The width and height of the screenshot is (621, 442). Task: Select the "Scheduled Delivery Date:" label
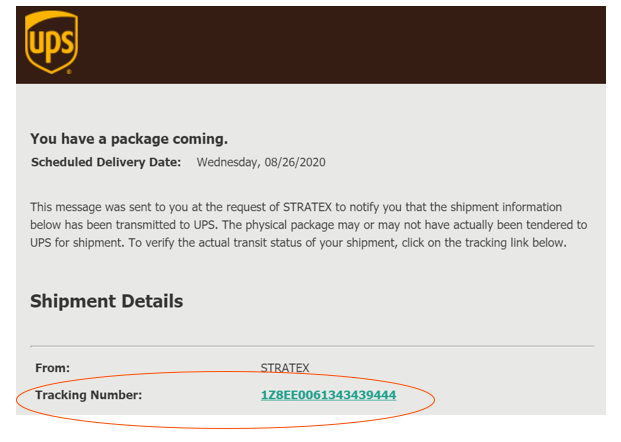pos(106,162)
